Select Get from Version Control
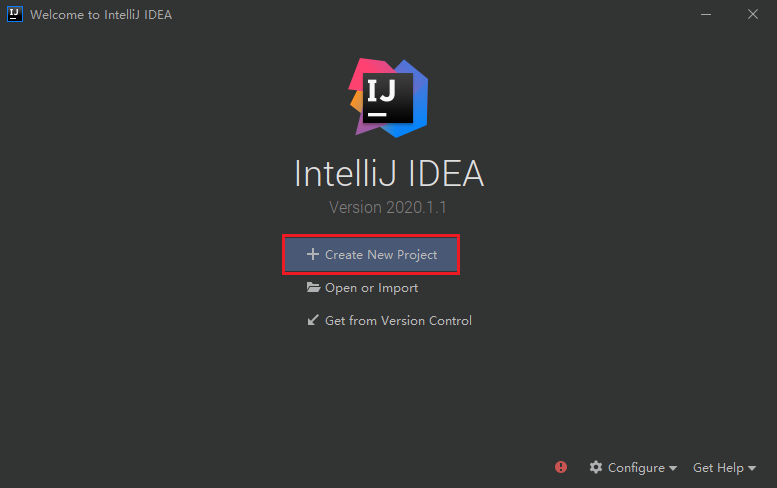777x488 pixels. pyautogui.click(x=398, y=321)
